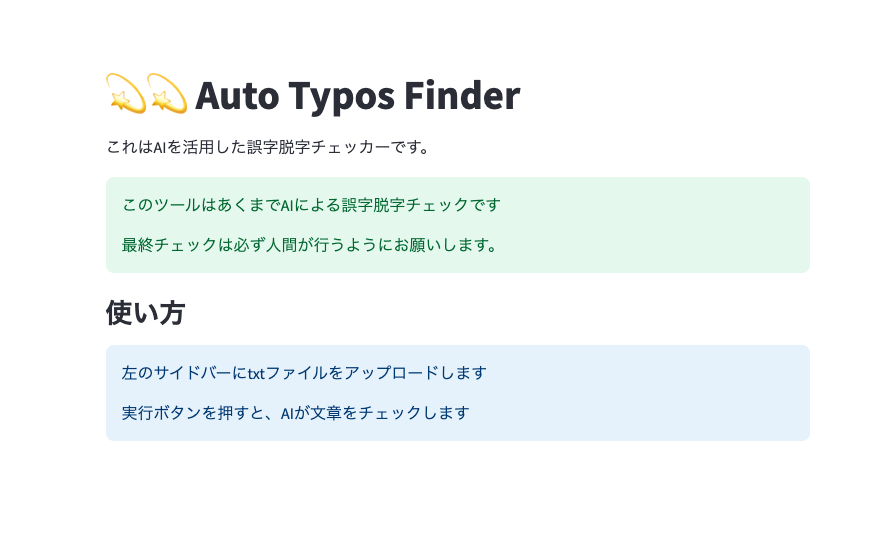
Task: Click empty right area of blue info box
Action: point(680,393)
